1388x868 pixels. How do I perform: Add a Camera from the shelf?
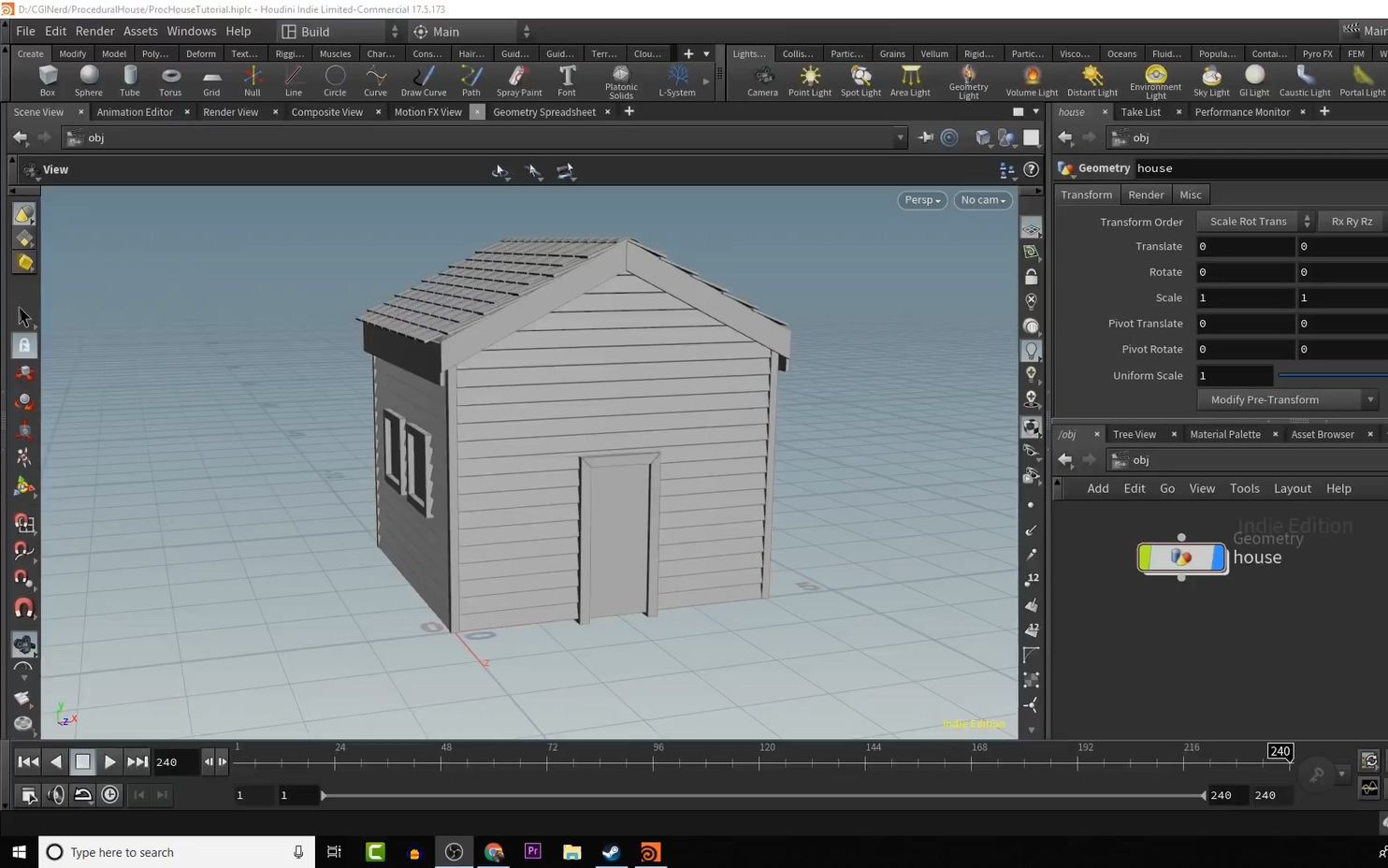point(762,80)
